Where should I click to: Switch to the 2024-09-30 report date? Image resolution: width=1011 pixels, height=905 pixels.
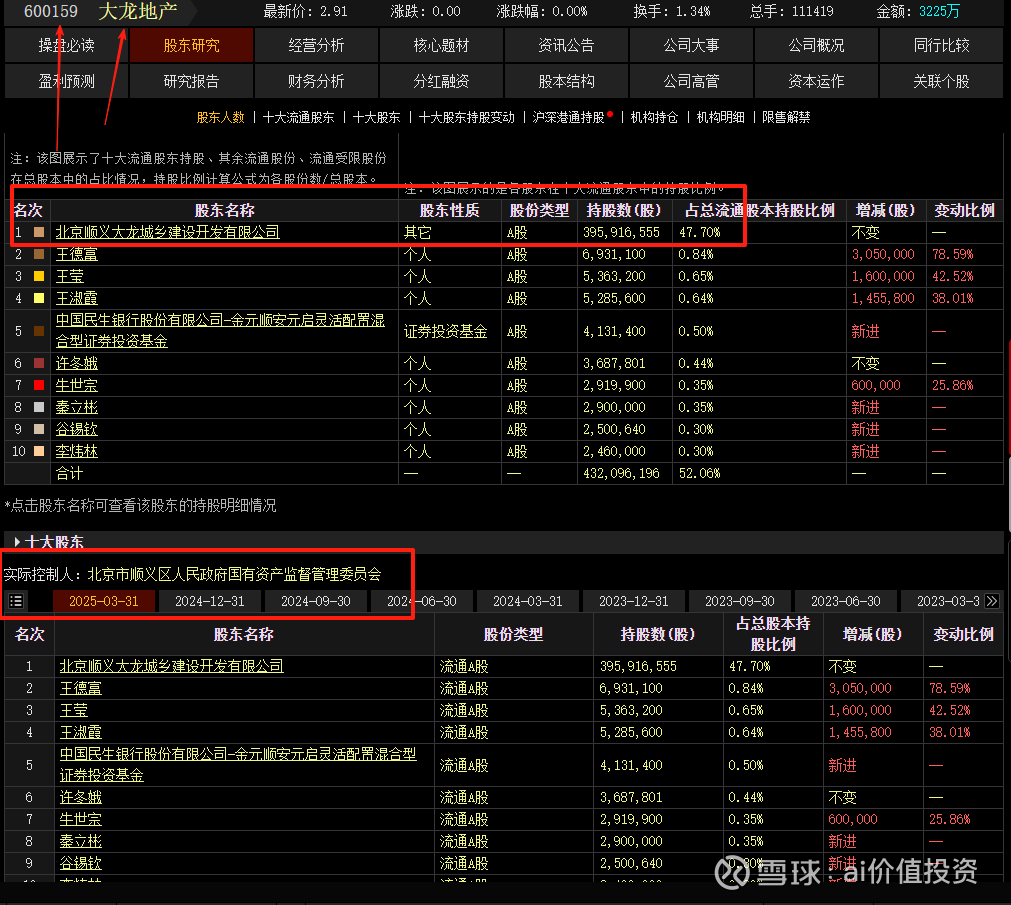pos(316,601)
